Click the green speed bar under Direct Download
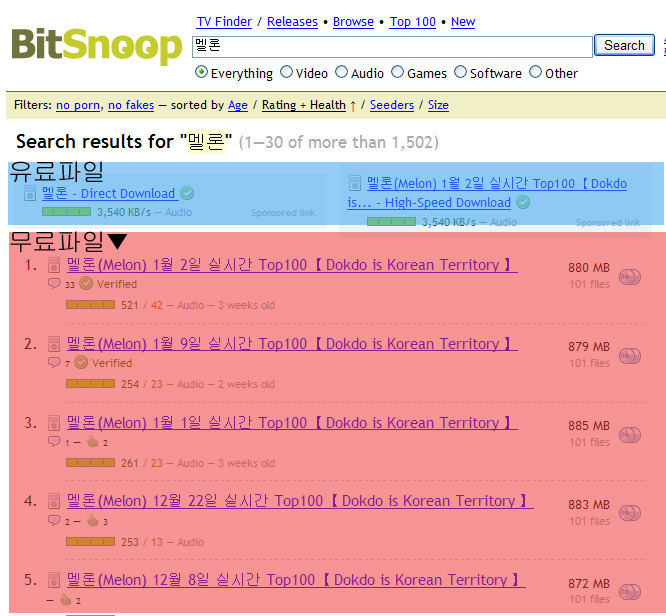 coord(66,212)
